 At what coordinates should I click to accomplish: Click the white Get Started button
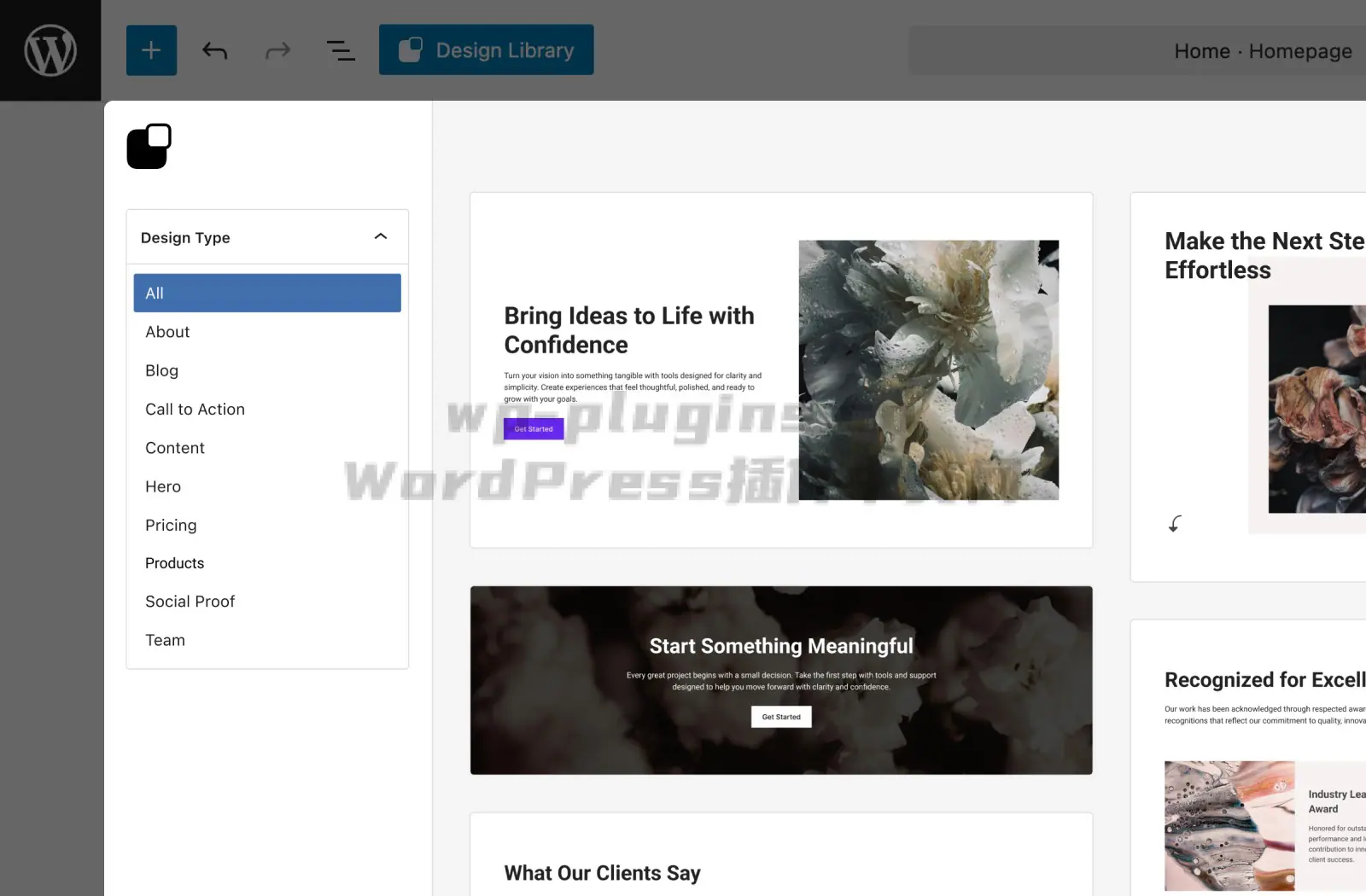tap(781, 717)
